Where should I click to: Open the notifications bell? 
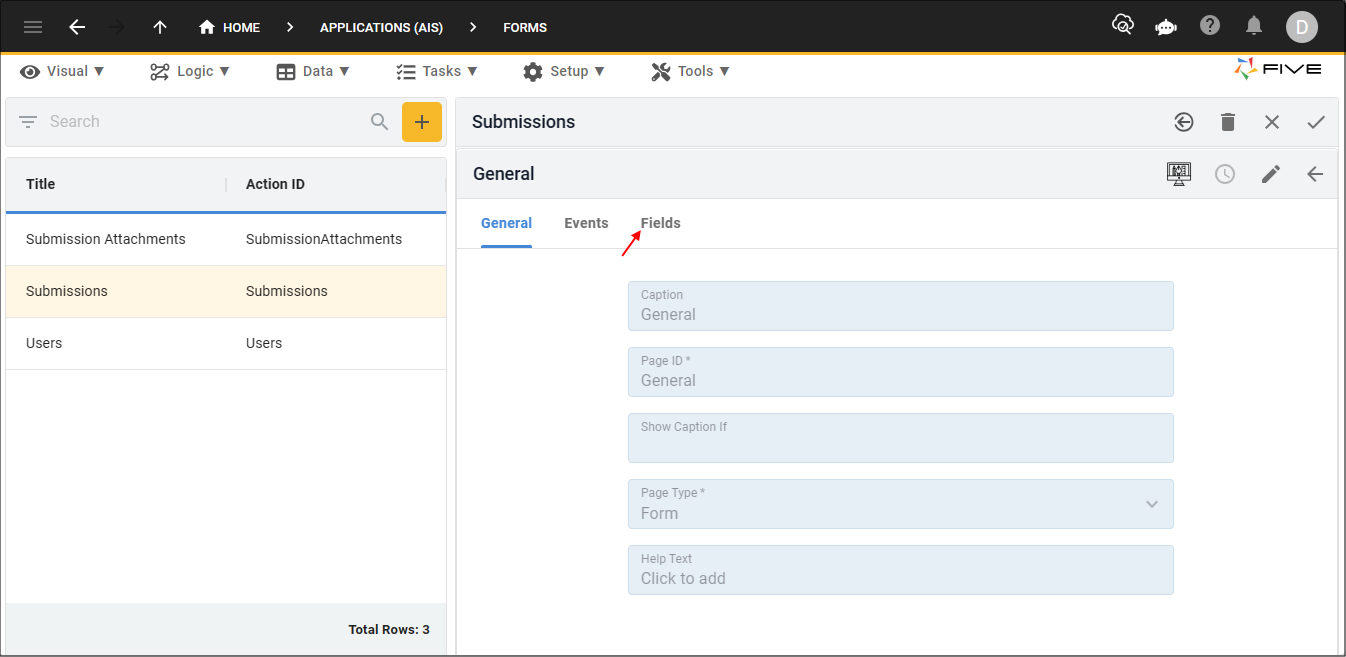[1254, 26]
